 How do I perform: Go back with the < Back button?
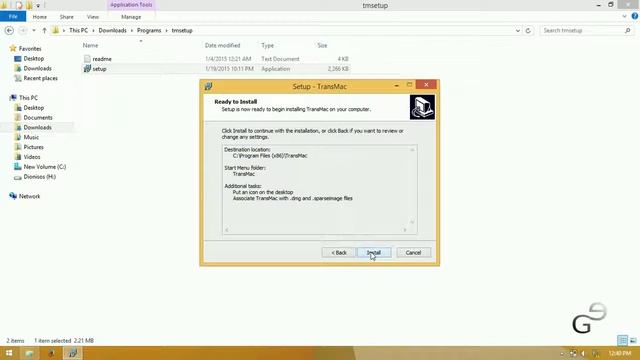[x=338, y=253]
